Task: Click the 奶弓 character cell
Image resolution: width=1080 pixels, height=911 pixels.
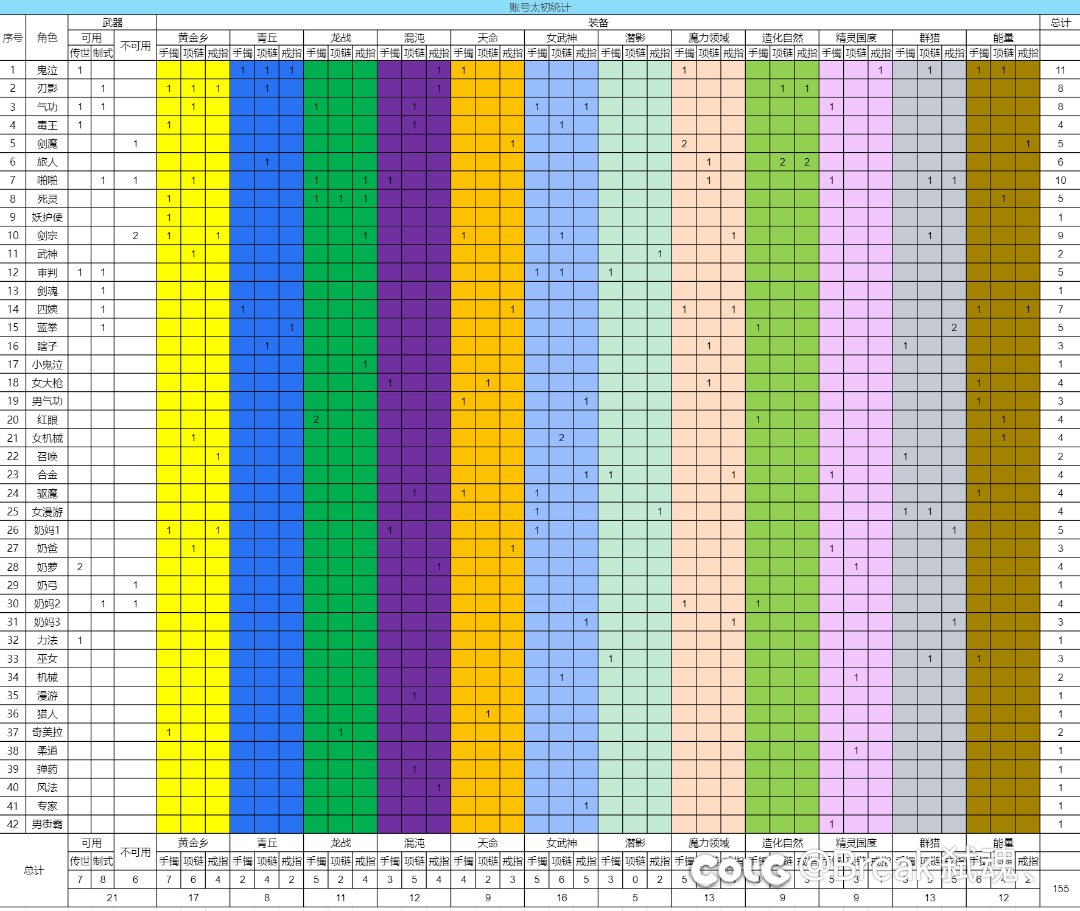Action: 47,585
